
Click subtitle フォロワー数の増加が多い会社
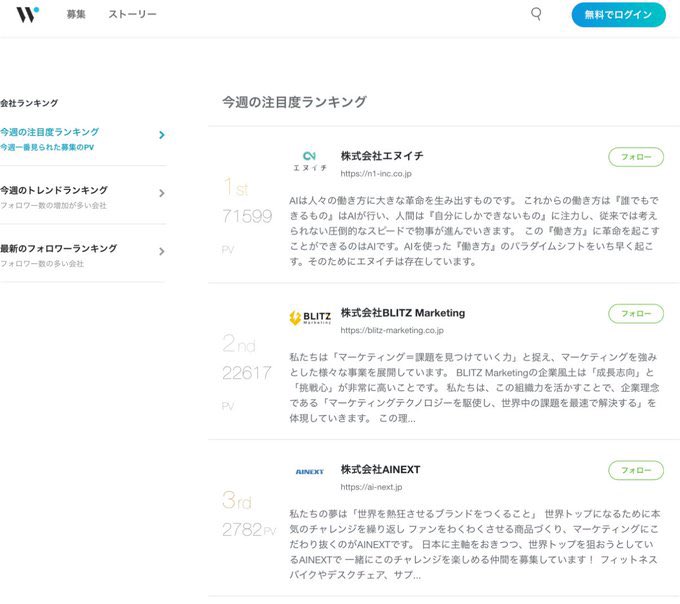coord(53,206)
